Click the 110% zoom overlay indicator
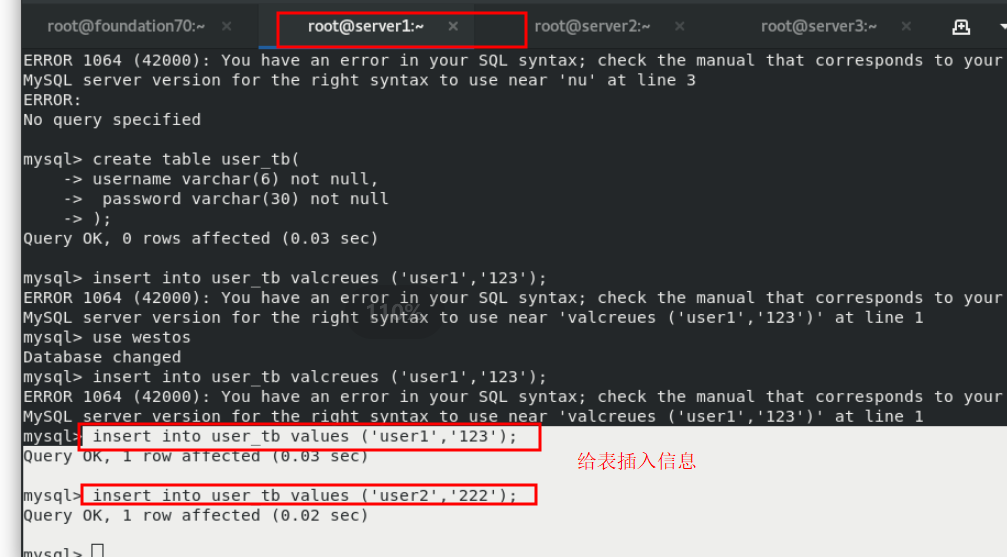Image resolution: width=1007 pixels, height=557 pixels. (394, 313)
